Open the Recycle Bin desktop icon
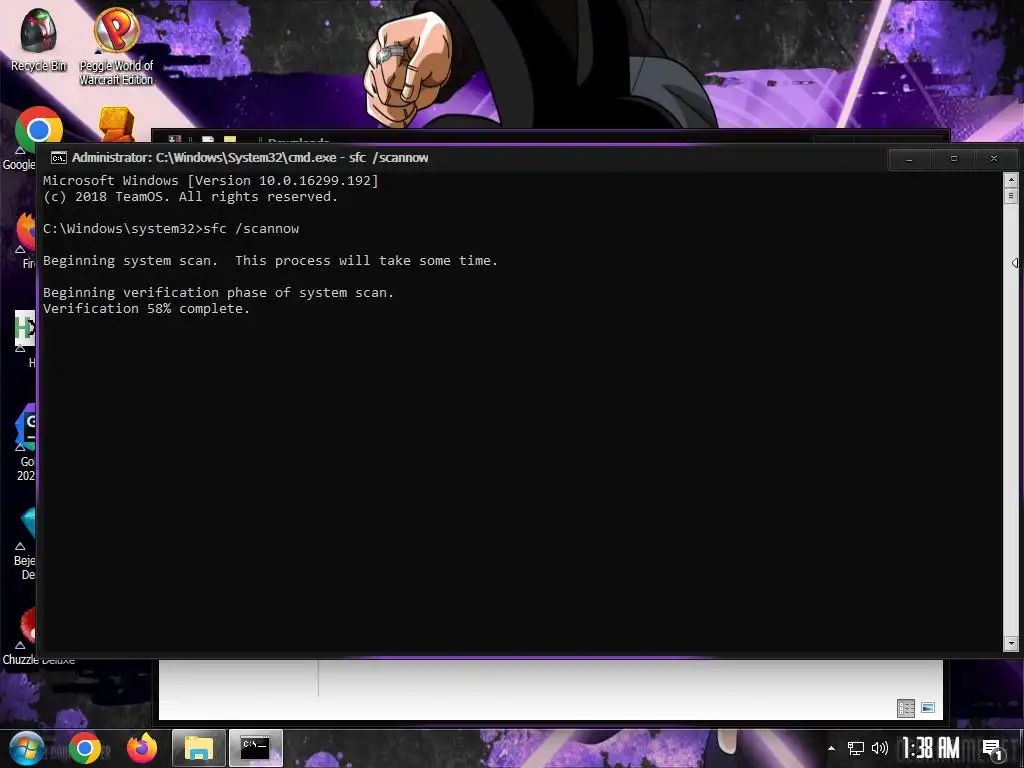This screenshot has height=768, width=1024. pyautogui.click(x=39, y=39)
